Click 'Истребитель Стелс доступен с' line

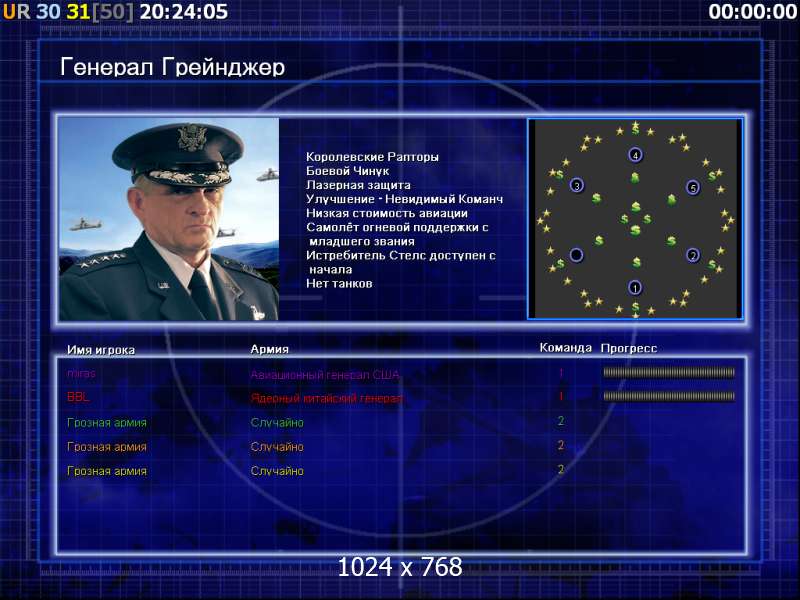click(401, 255)
